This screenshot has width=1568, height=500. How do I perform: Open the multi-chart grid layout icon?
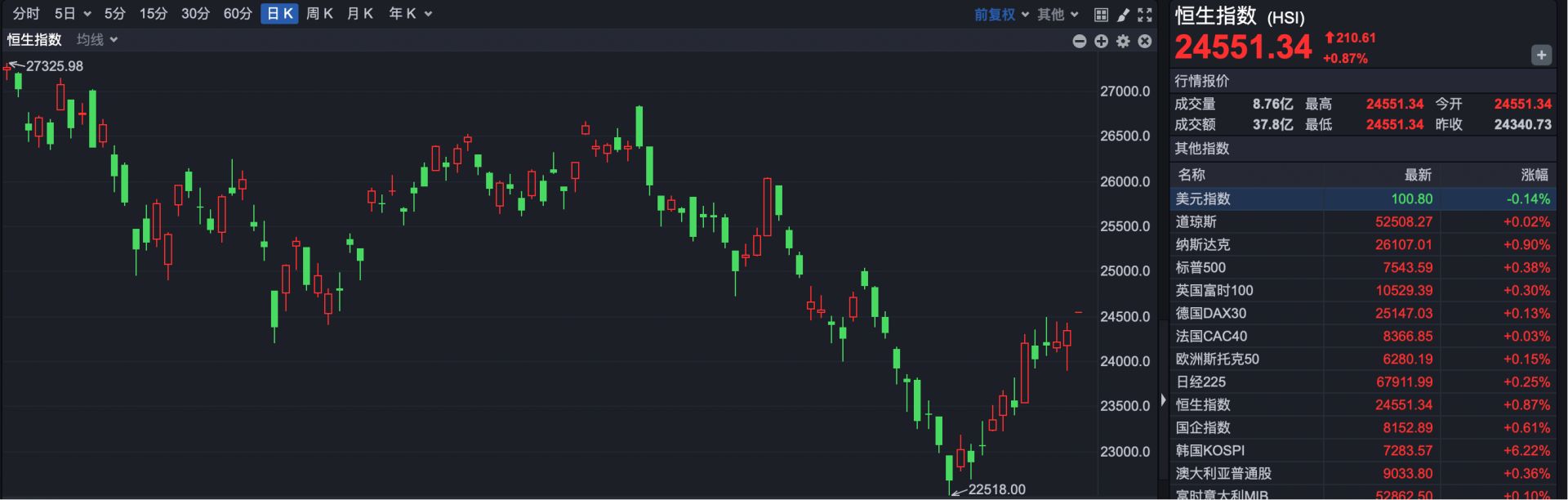[x=1101, y=15]
